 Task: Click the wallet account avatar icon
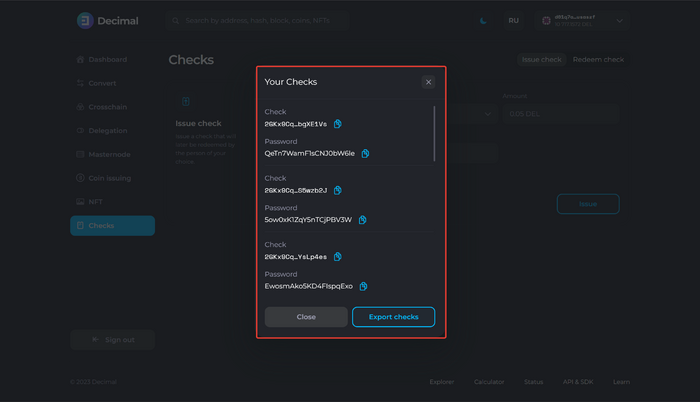(x=546, y=21)
